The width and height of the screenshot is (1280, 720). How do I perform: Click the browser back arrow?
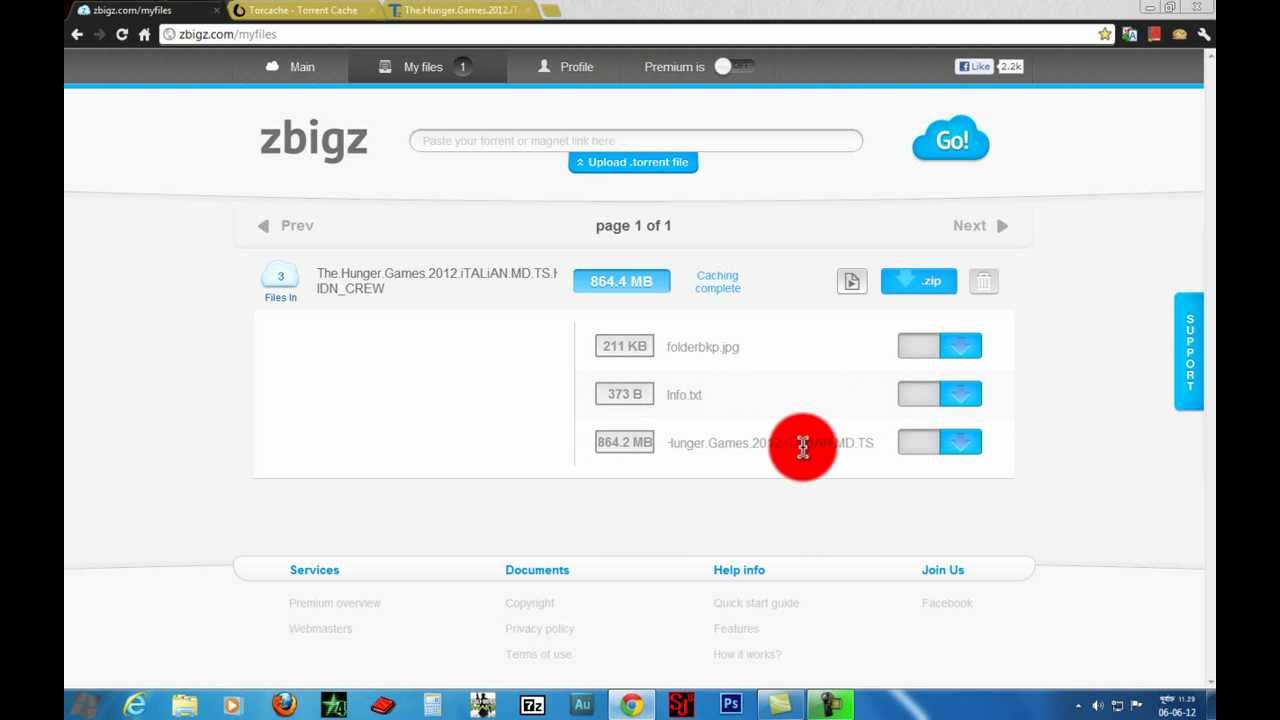77,34
